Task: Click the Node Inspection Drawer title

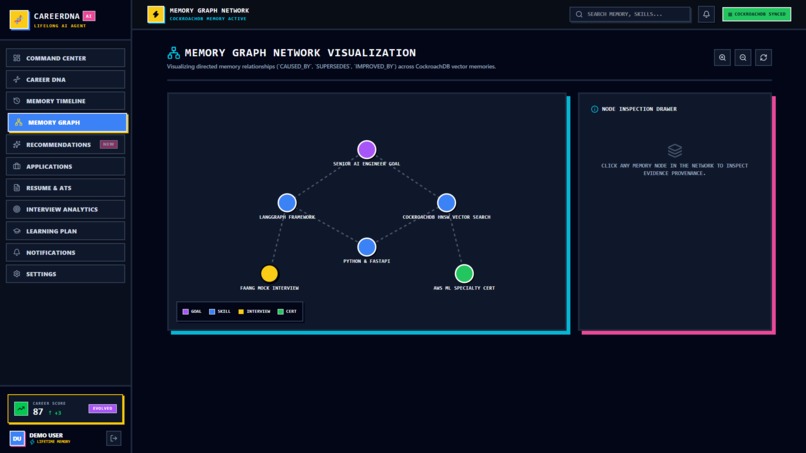Action: (639, 109)
